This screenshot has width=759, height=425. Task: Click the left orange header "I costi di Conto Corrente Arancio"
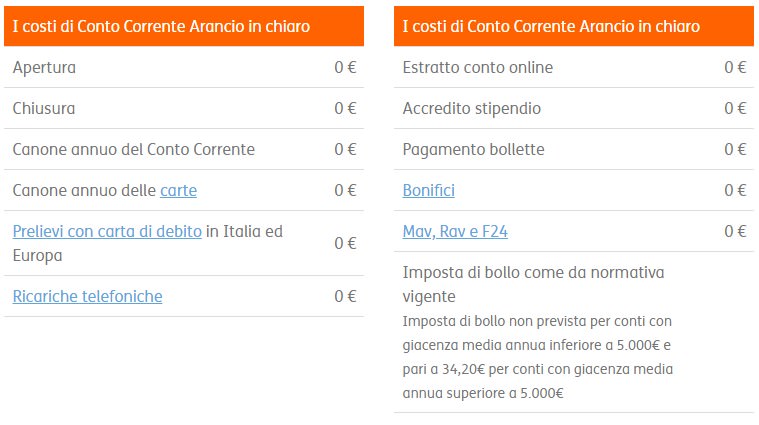coord(184,26)
